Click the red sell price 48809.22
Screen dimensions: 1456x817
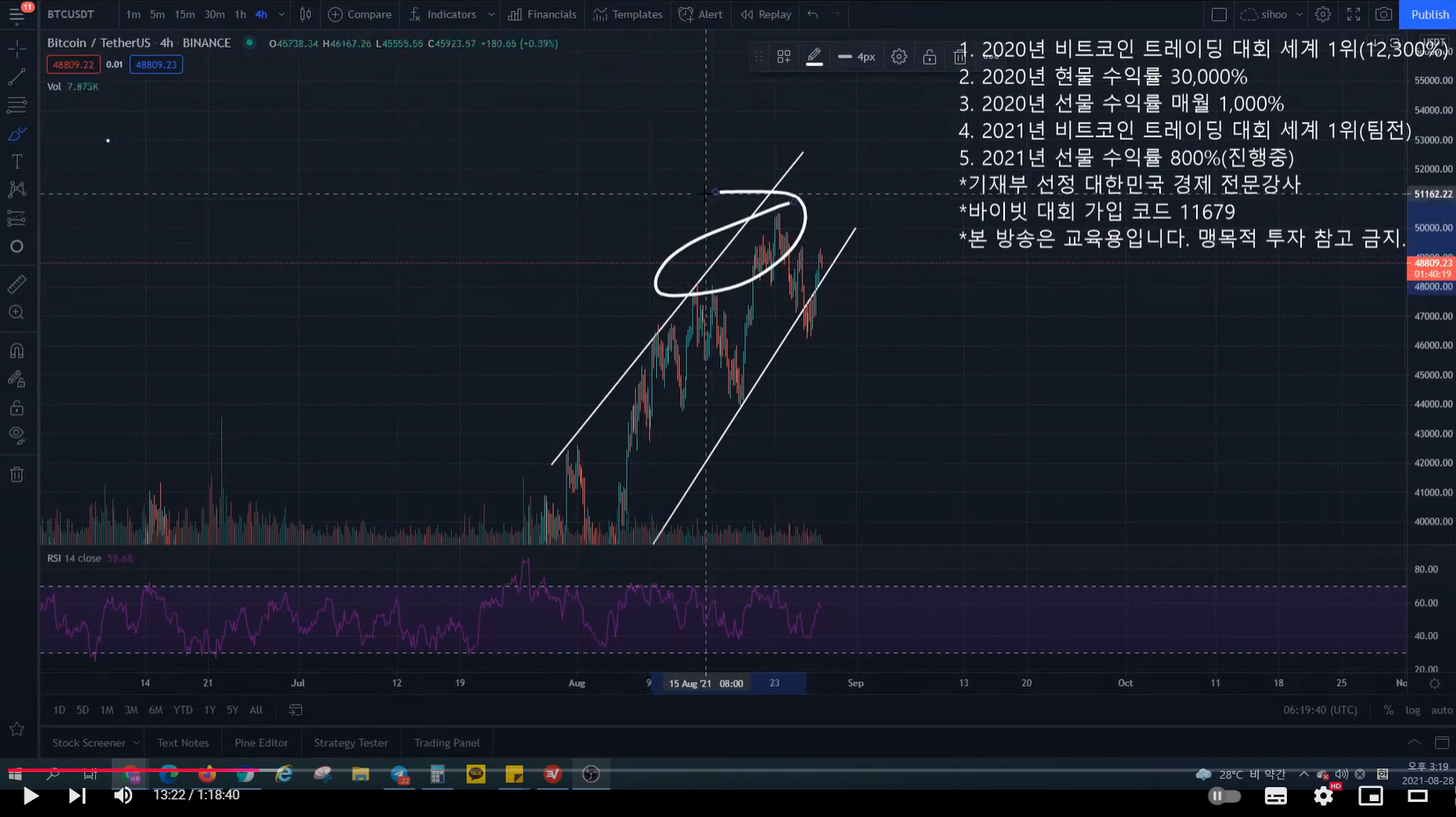(x=73, y=64)
